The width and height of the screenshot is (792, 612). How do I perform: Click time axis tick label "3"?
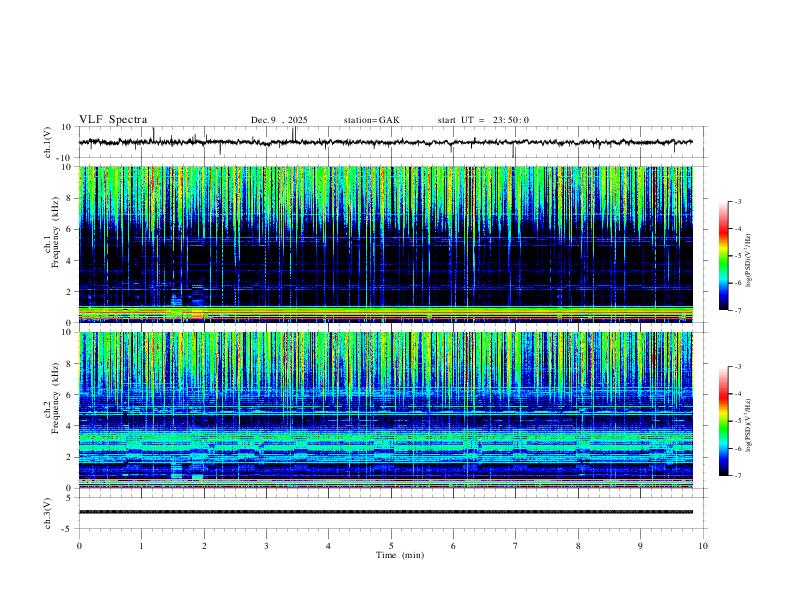pos(266,546)
